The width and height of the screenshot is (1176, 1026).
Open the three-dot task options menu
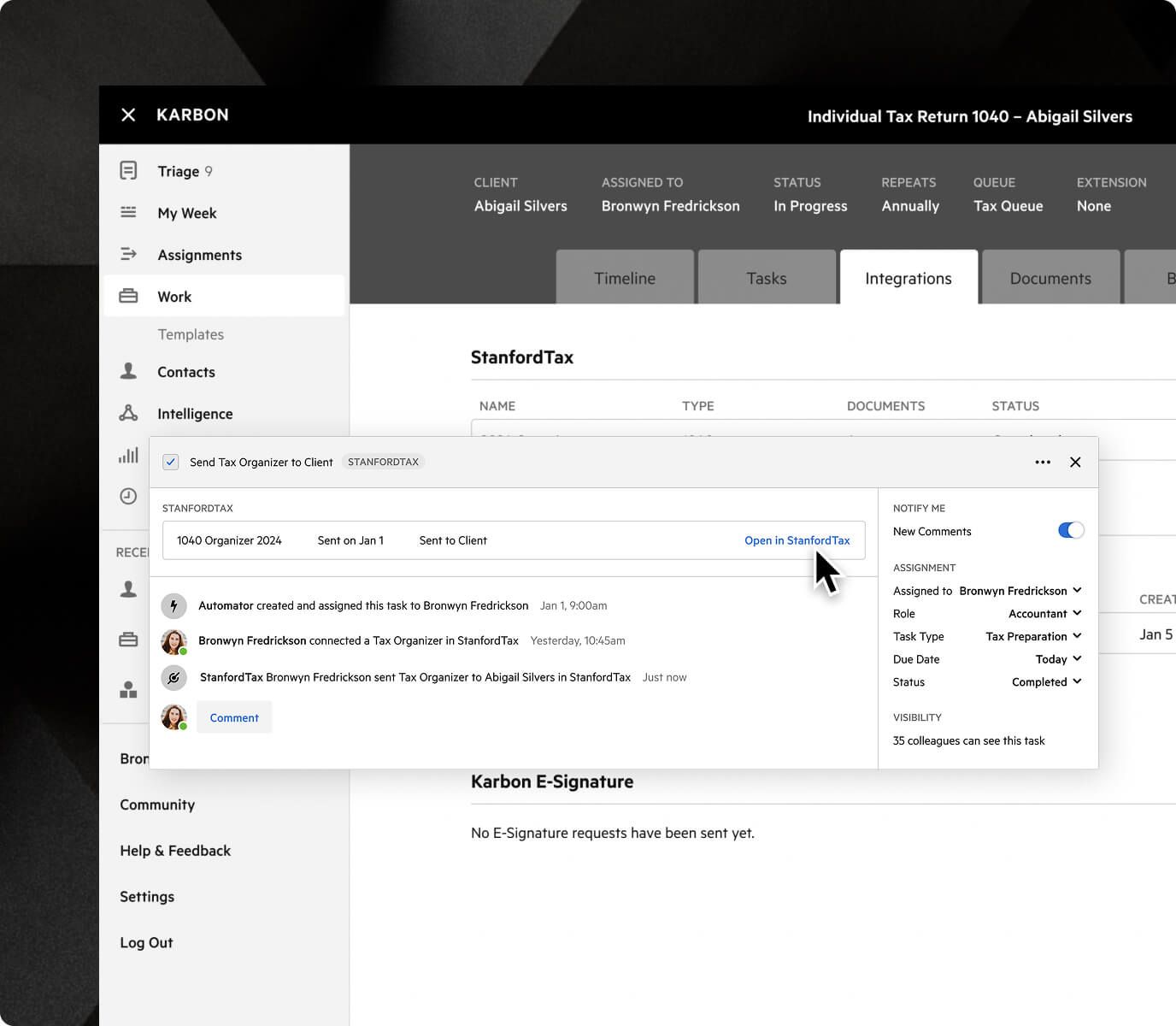pos(1043,462)
